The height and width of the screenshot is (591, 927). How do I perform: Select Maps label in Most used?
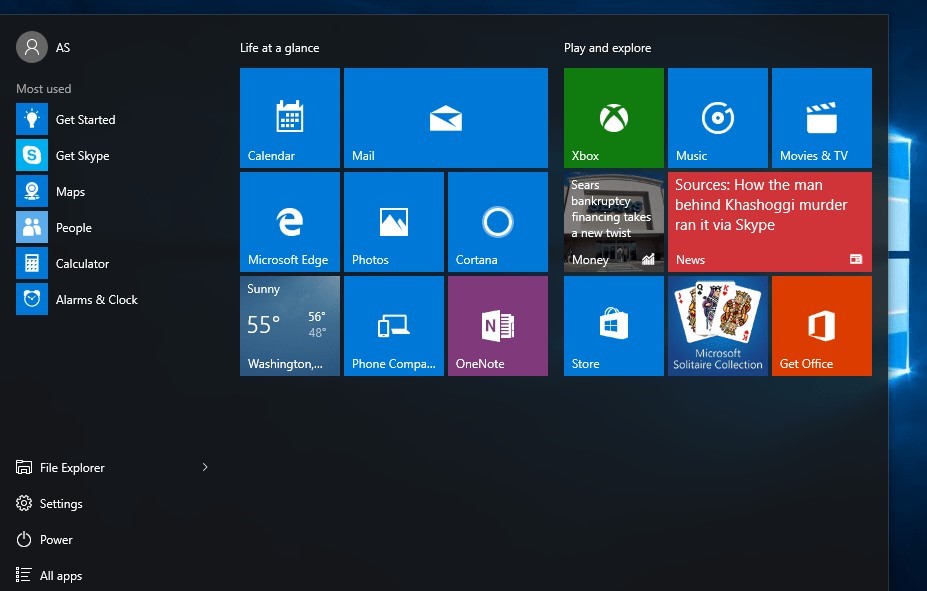coord(70,192)
